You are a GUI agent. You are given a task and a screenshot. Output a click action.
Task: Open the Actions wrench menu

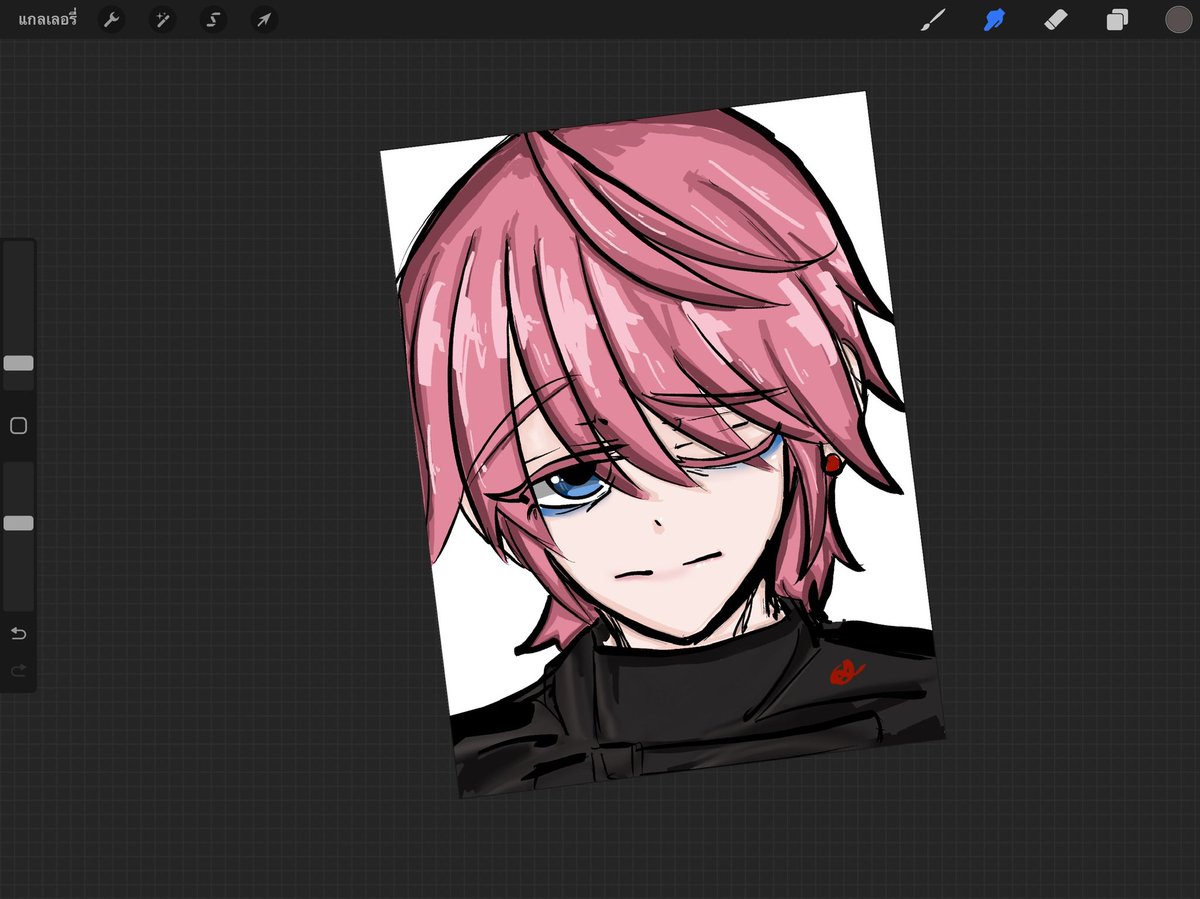(111, 19)
